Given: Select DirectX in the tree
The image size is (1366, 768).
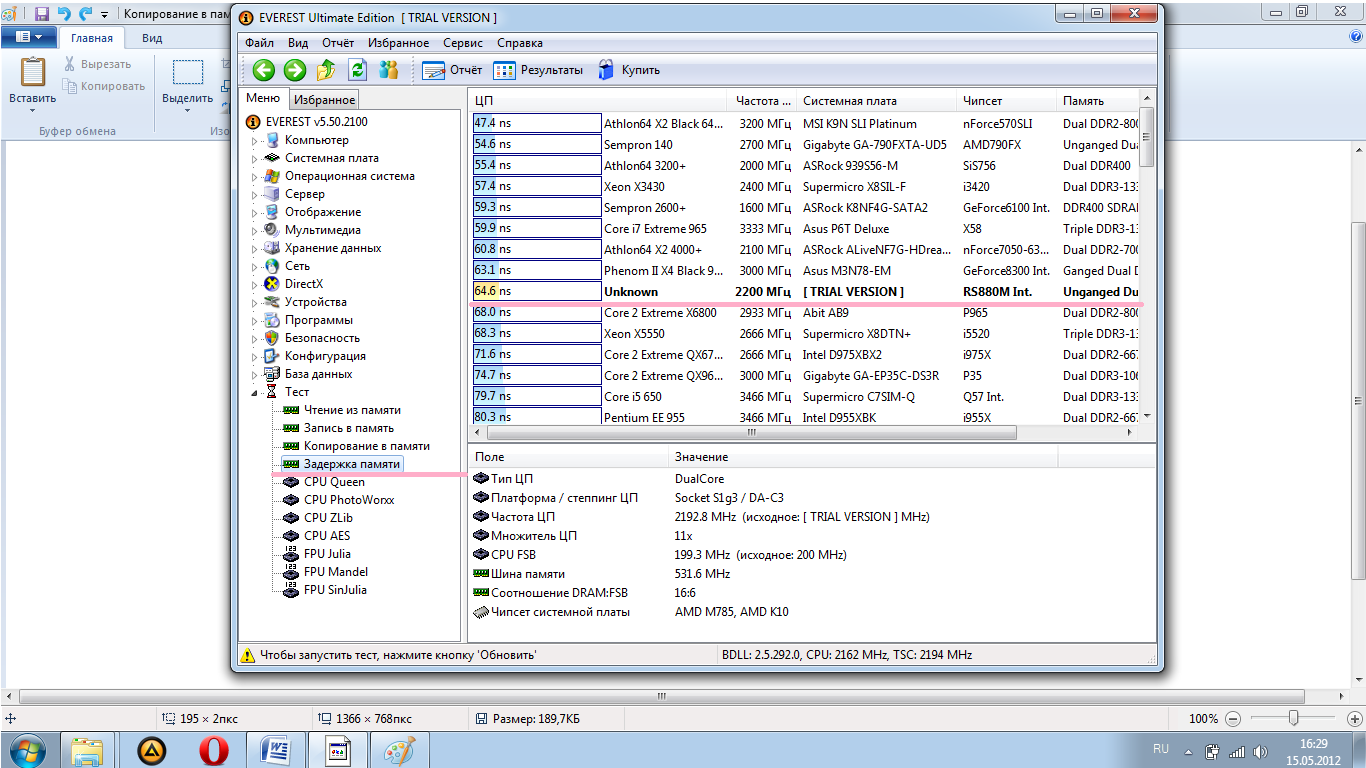Looking at the screenshot, I should 303,284.
